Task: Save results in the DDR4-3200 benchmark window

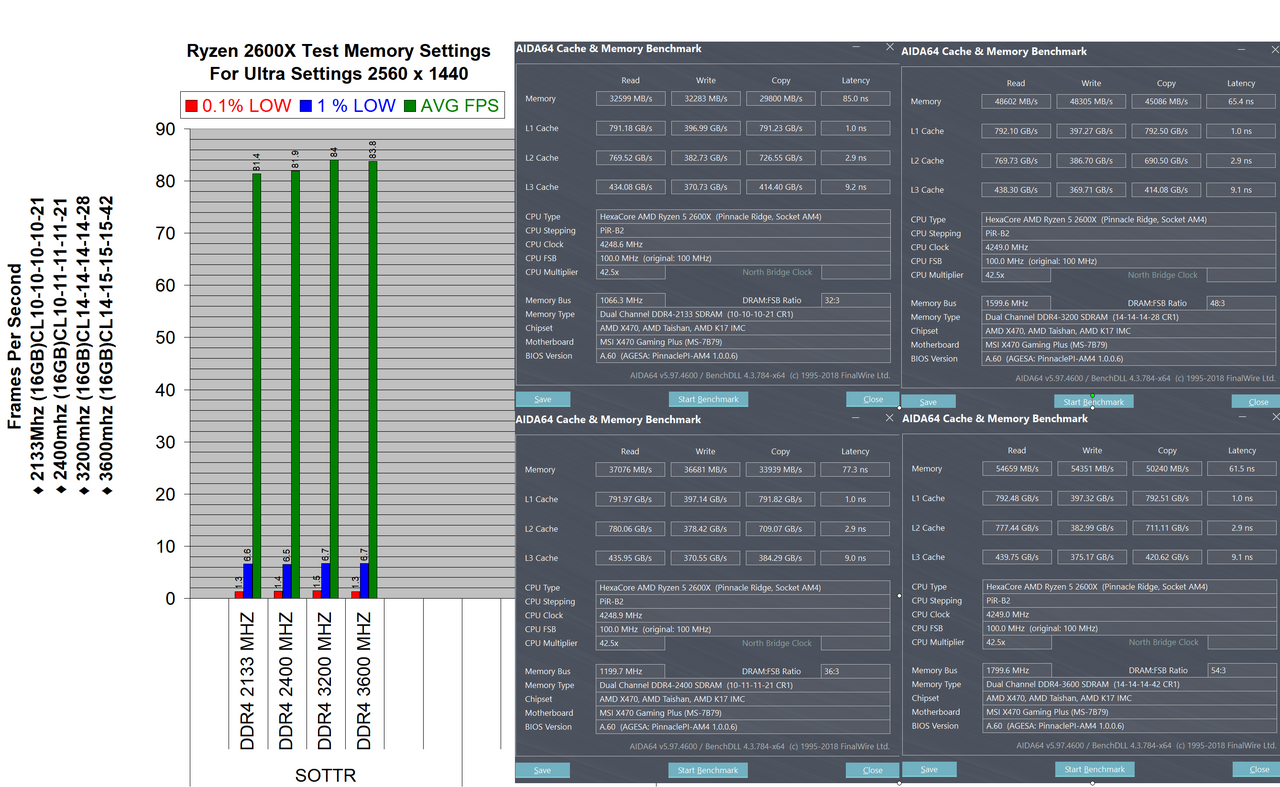Action: 928,402
